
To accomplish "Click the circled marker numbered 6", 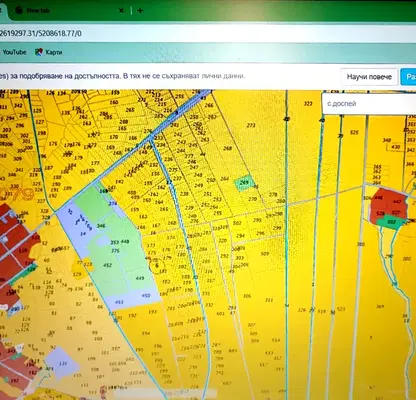I will [157, 266].
